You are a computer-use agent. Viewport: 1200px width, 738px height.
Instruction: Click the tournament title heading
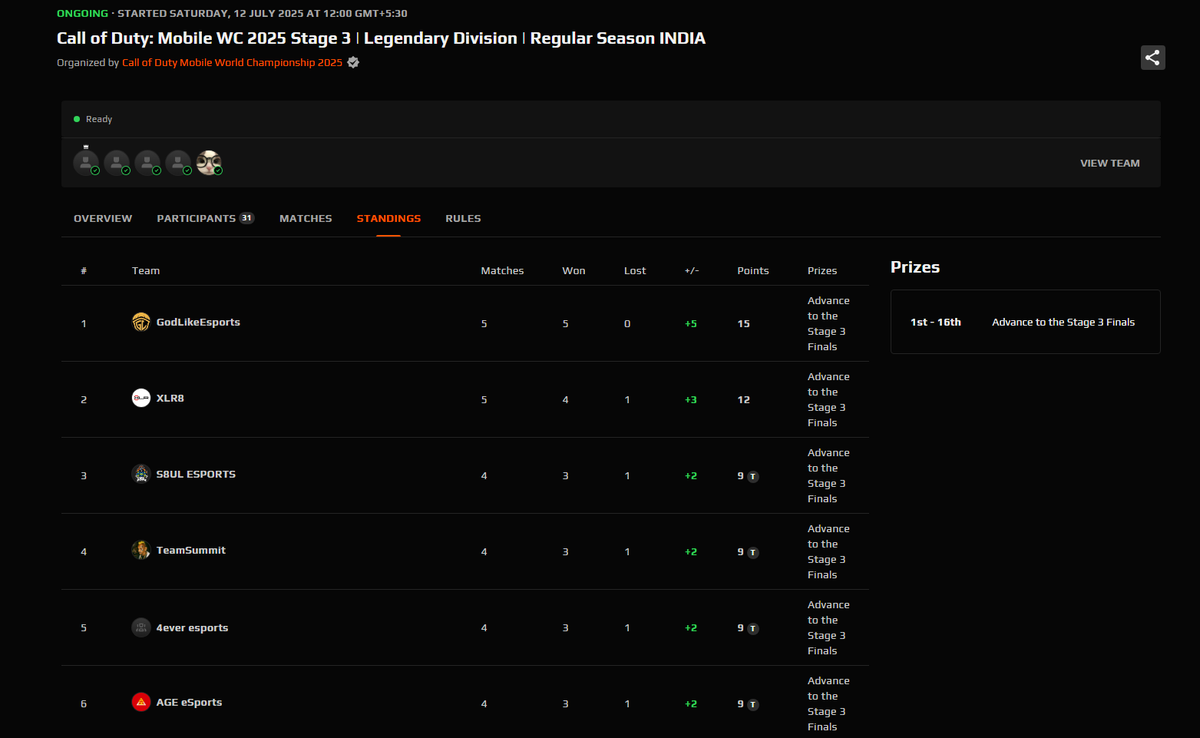pos(381,38)
